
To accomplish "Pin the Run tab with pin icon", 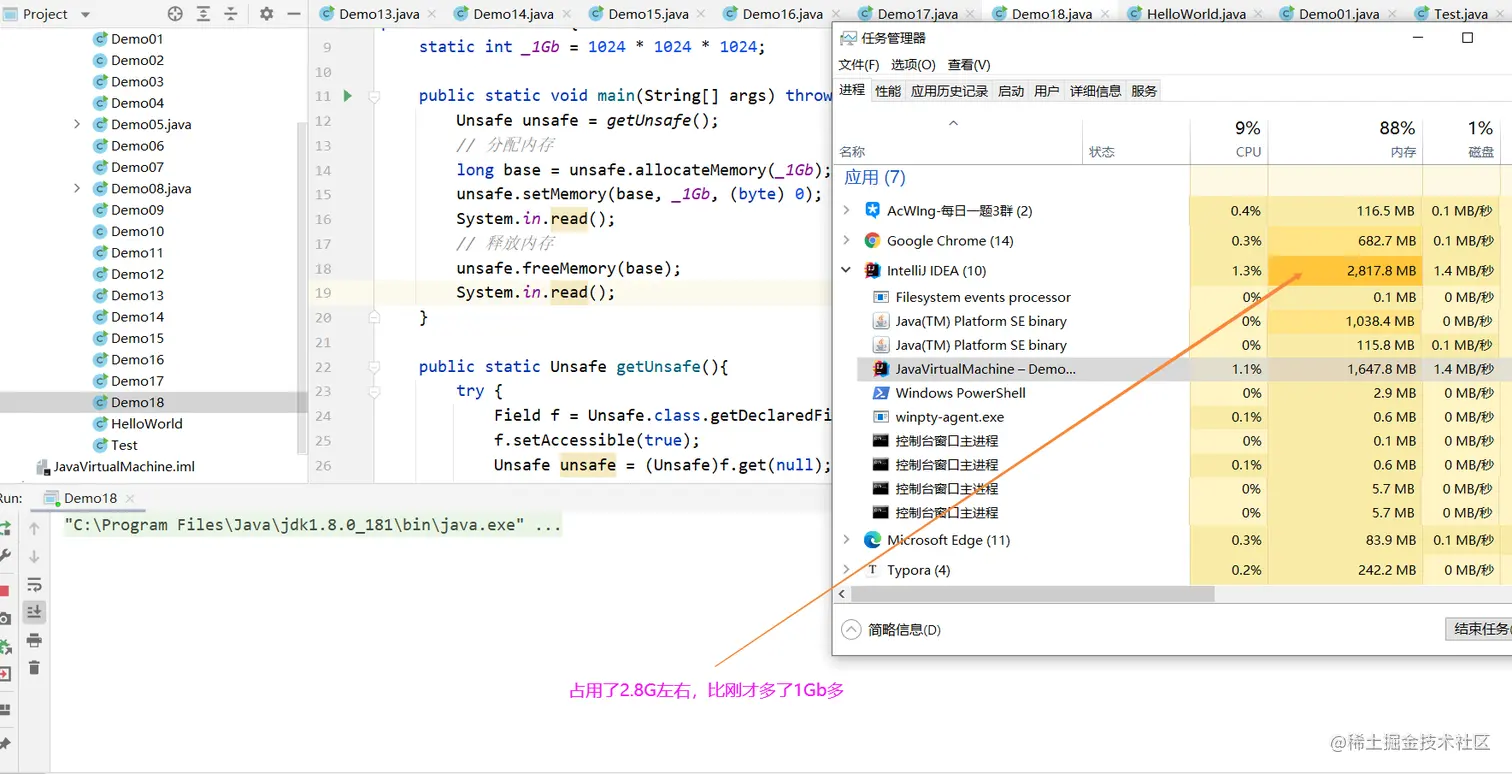I will (4, 744).
